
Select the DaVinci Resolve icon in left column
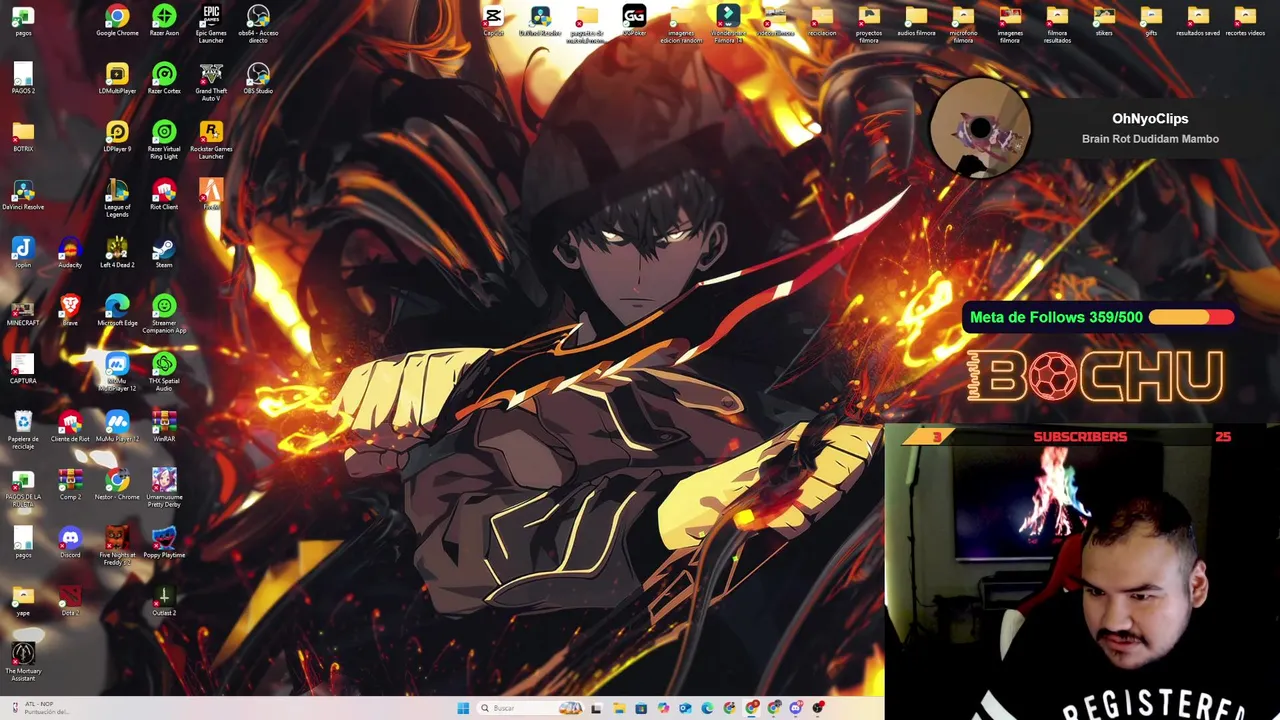[x=23, y=194]
